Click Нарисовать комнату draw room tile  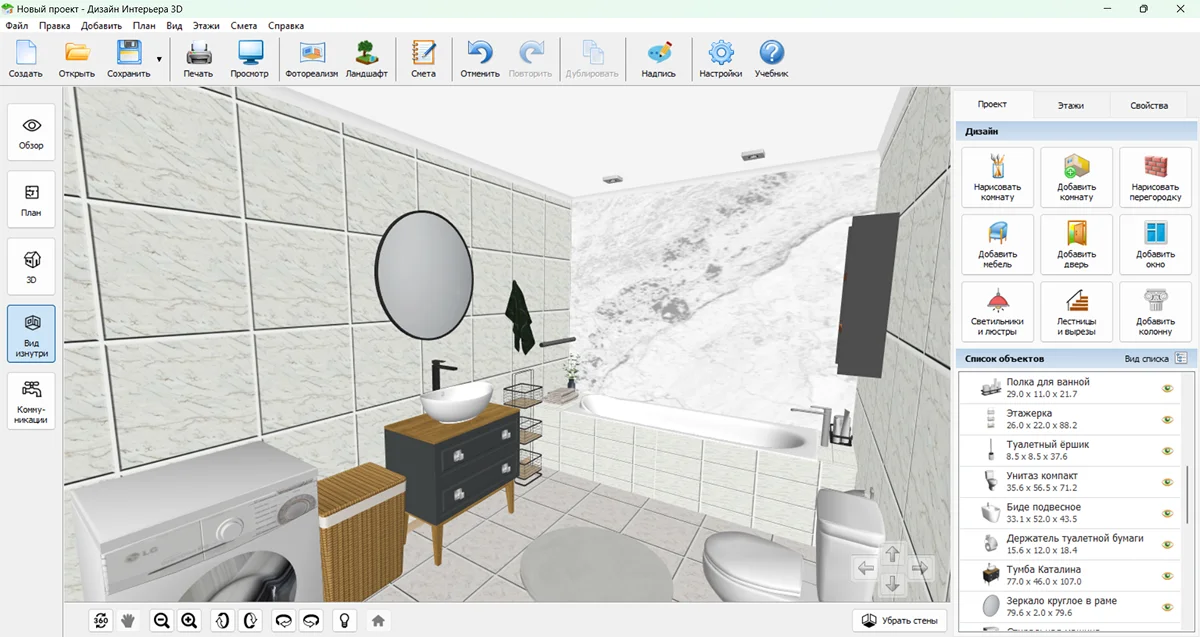coord(997,177)
